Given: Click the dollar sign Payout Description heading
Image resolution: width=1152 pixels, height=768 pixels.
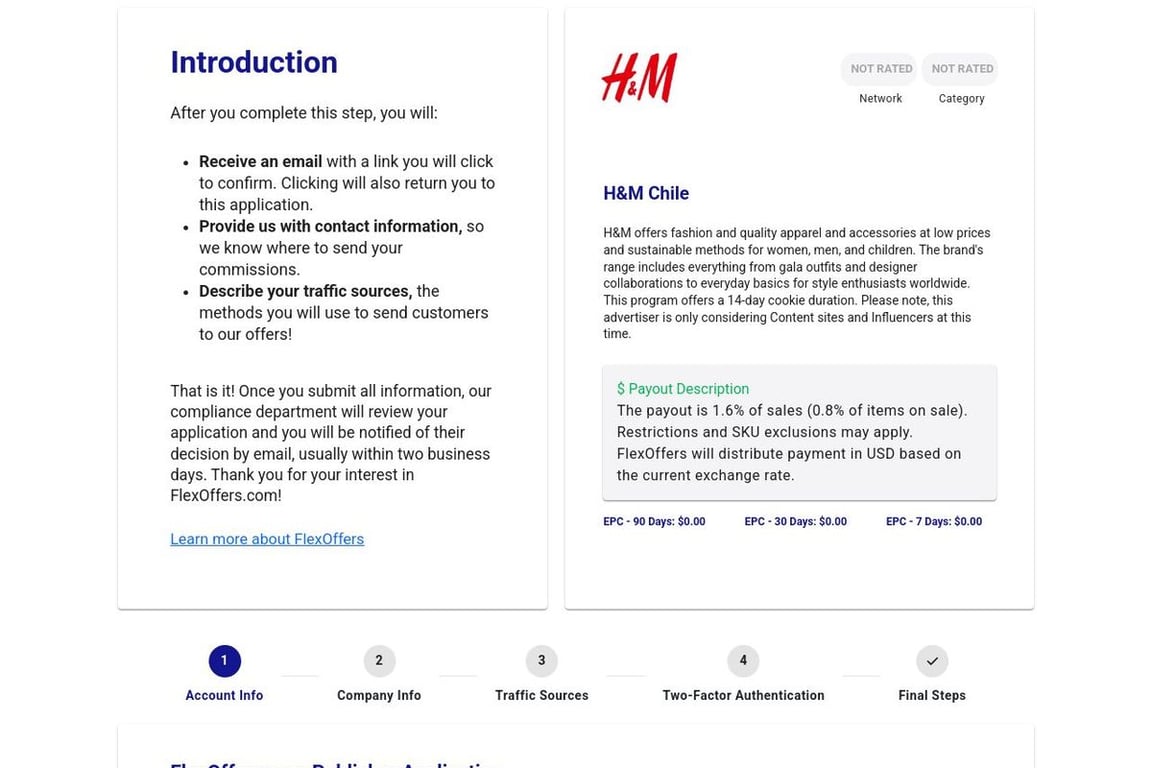Looking at the screenshot, I should [683, 389].
